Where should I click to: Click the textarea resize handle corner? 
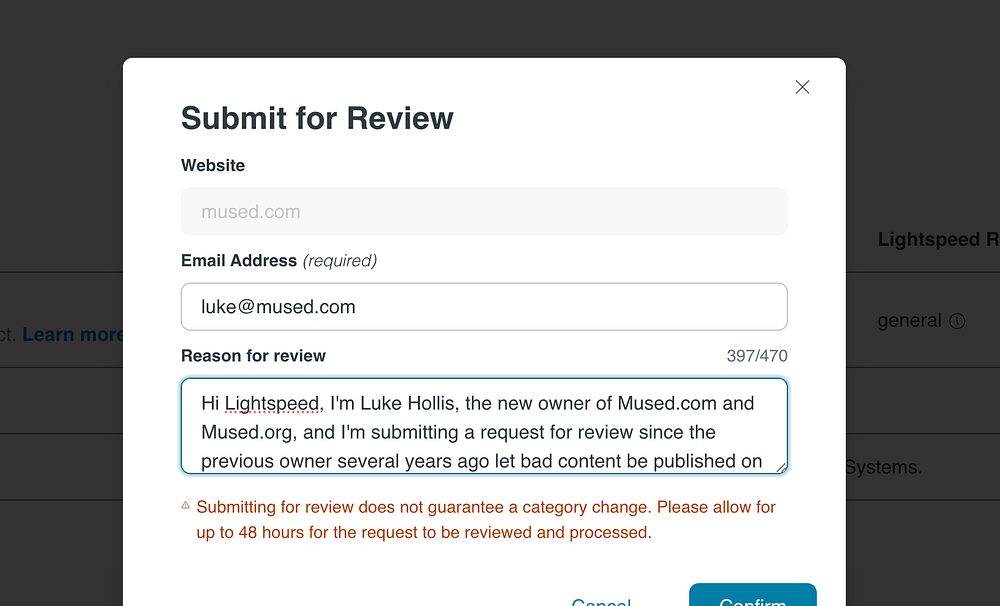tap(781, 467)
